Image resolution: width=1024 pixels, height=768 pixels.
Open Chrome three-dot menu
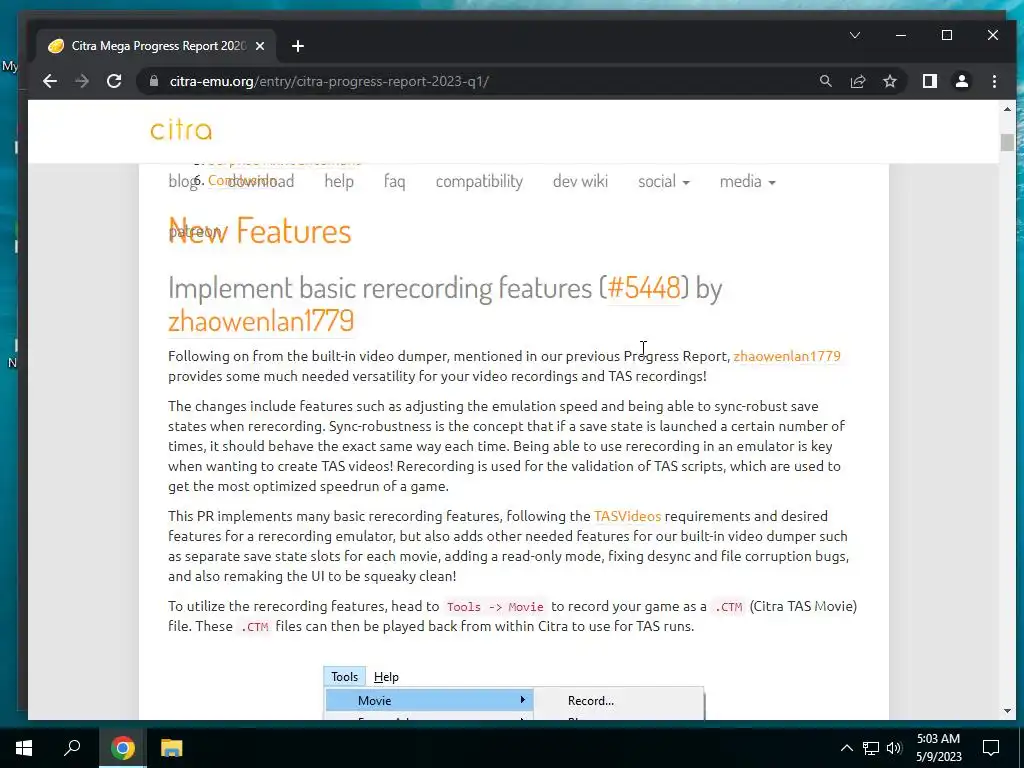coord(994,81)
